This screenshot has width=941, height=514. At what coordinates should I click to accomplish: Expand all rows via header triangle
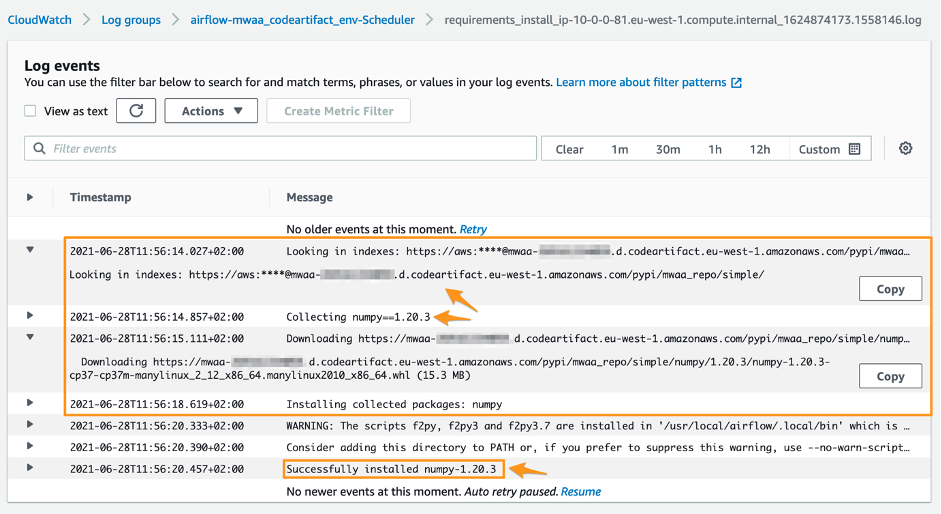coord(29,197)
